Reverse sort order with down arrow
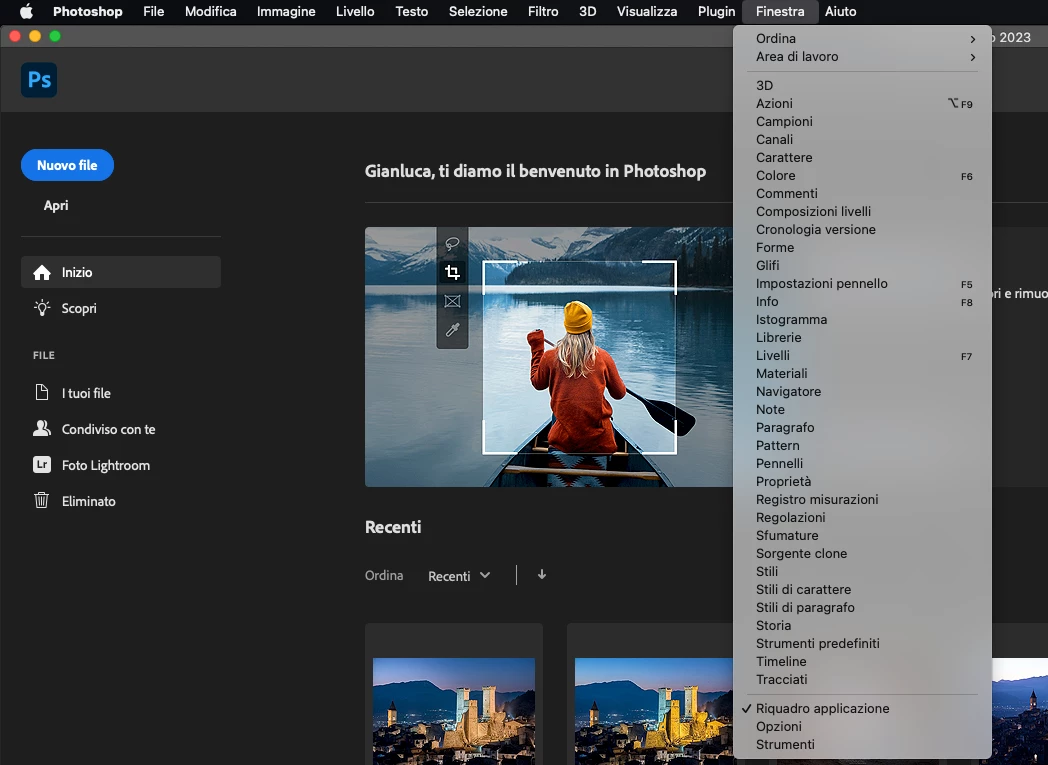1048x765 pixels. coord(542,575)
